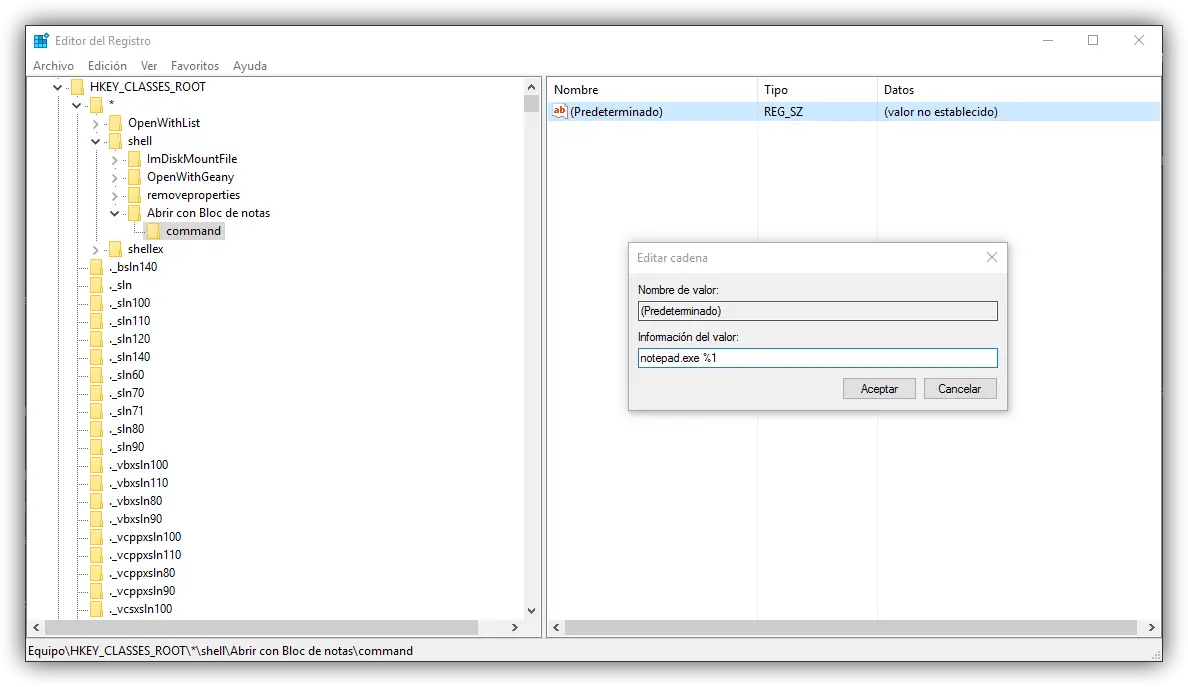Click the folder icon of the asterisk key

click(x=96, y=105)
